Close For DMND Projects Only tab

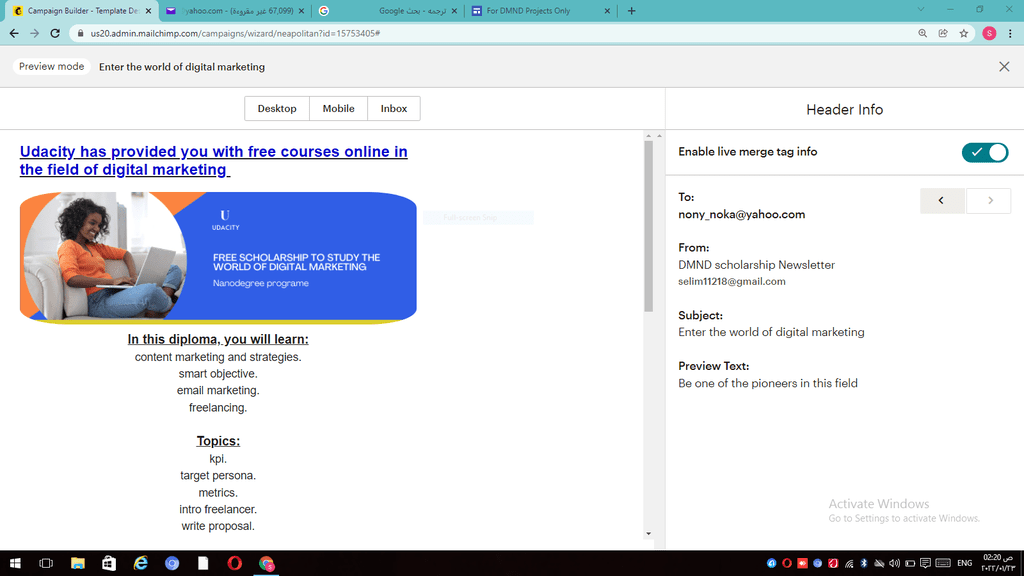[607, 11]
